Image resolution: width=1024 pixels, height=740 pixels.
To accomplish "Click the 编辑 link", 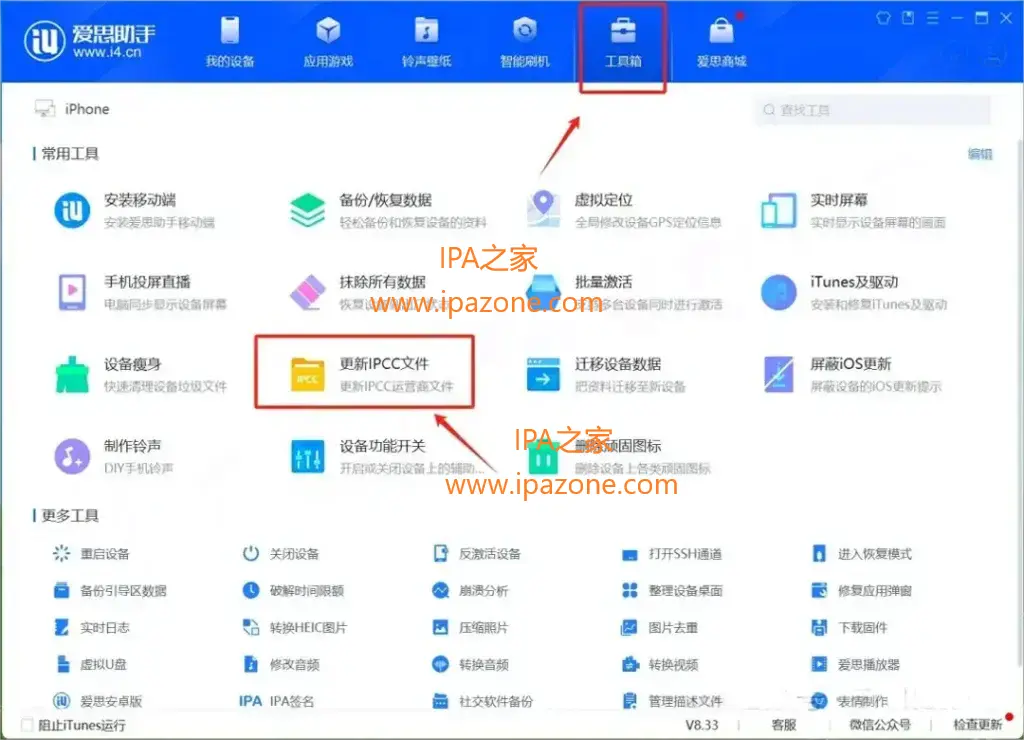I will tap(980, 153).
